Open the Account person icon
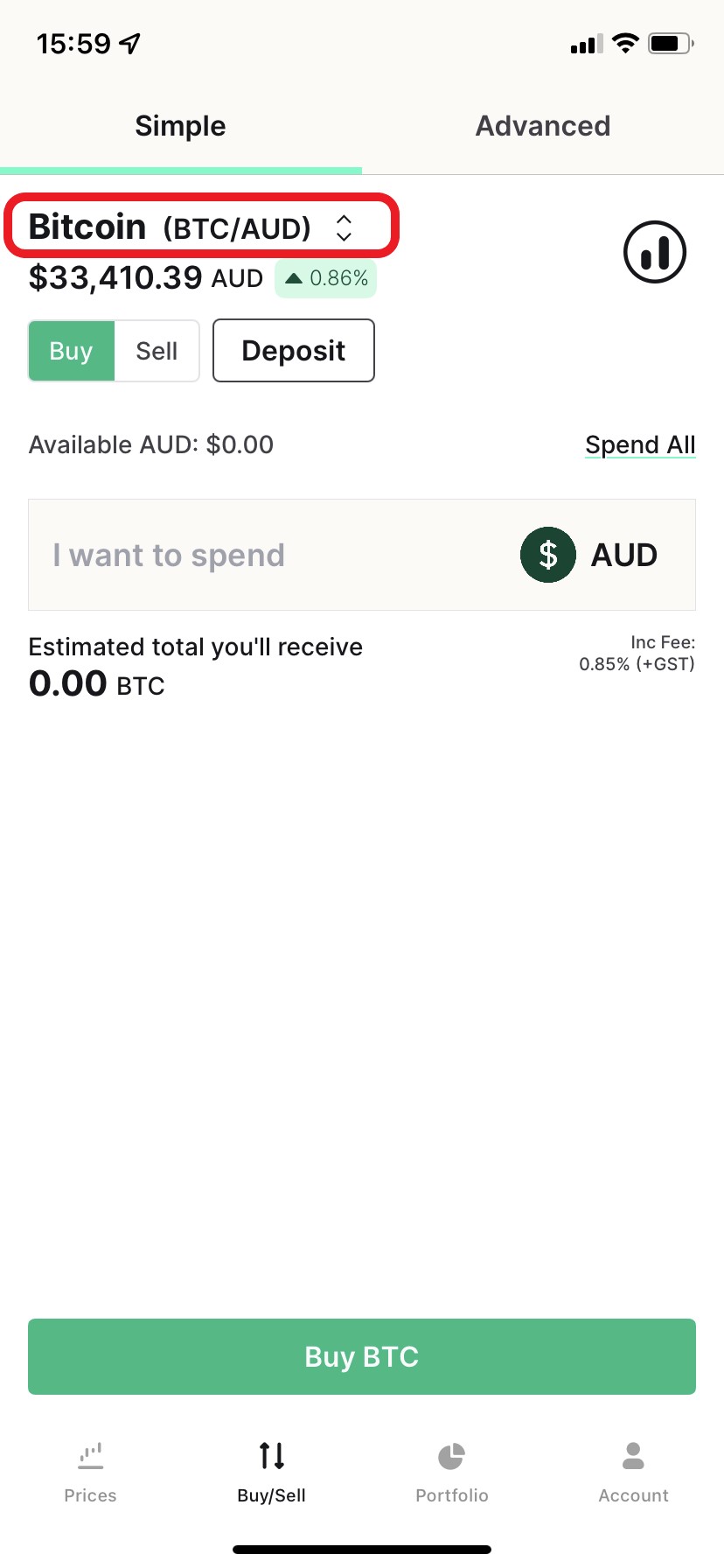The height and width of the screenshot is (1568, 724). pos(633,1456)
